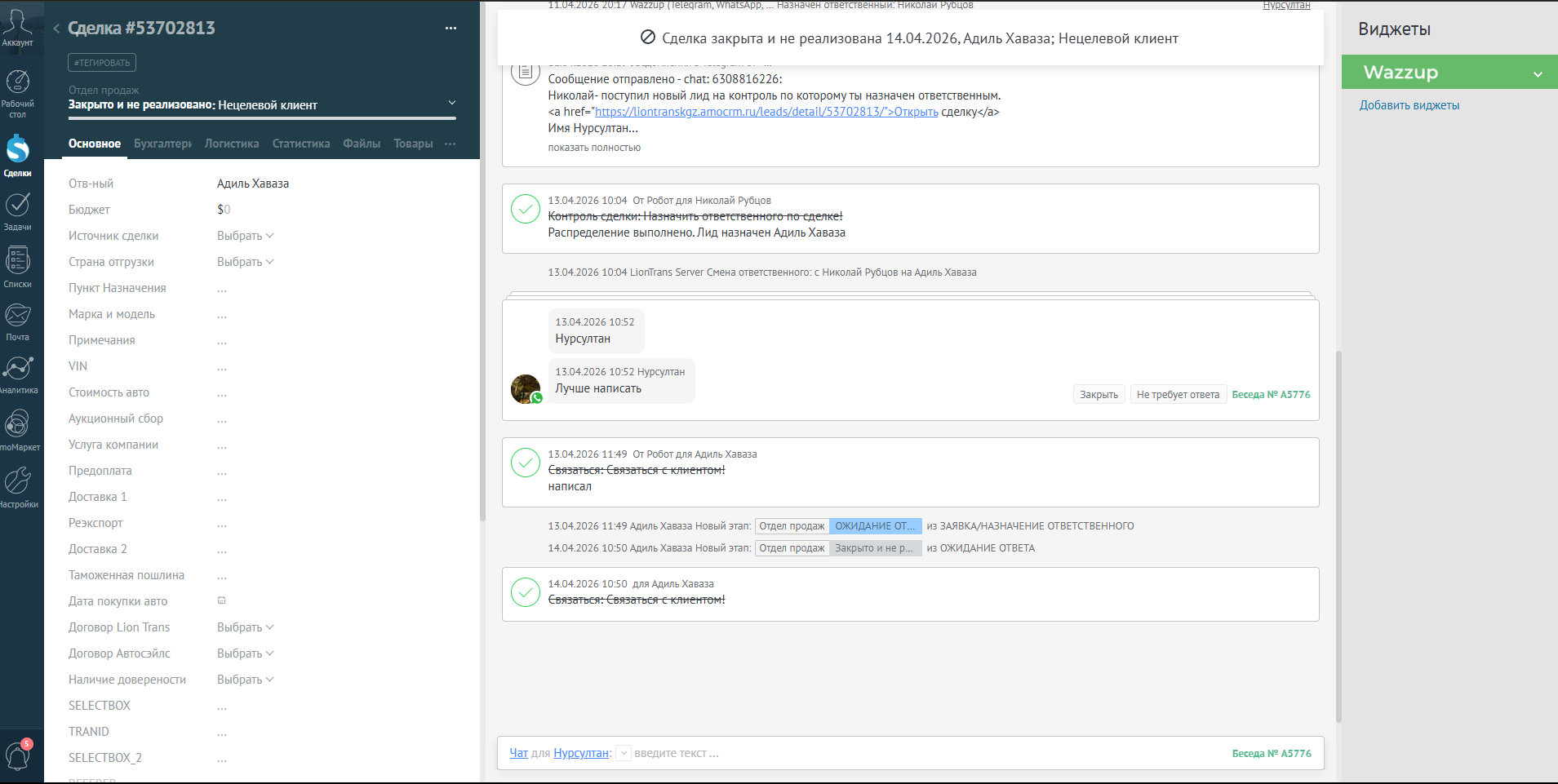Click the note document icon in feed
The height and width of the screenshot is (784, 1558).
pos(526,72)
